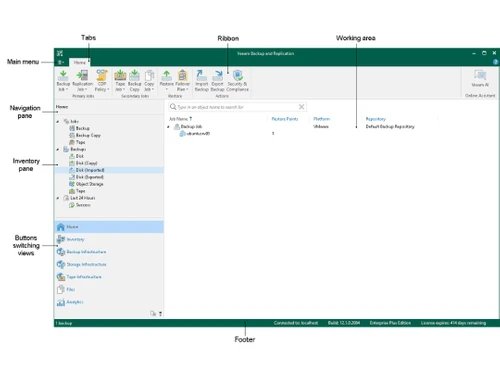
Task: Open the Backup Job ribbon dropdown
Action: [63, 80]
